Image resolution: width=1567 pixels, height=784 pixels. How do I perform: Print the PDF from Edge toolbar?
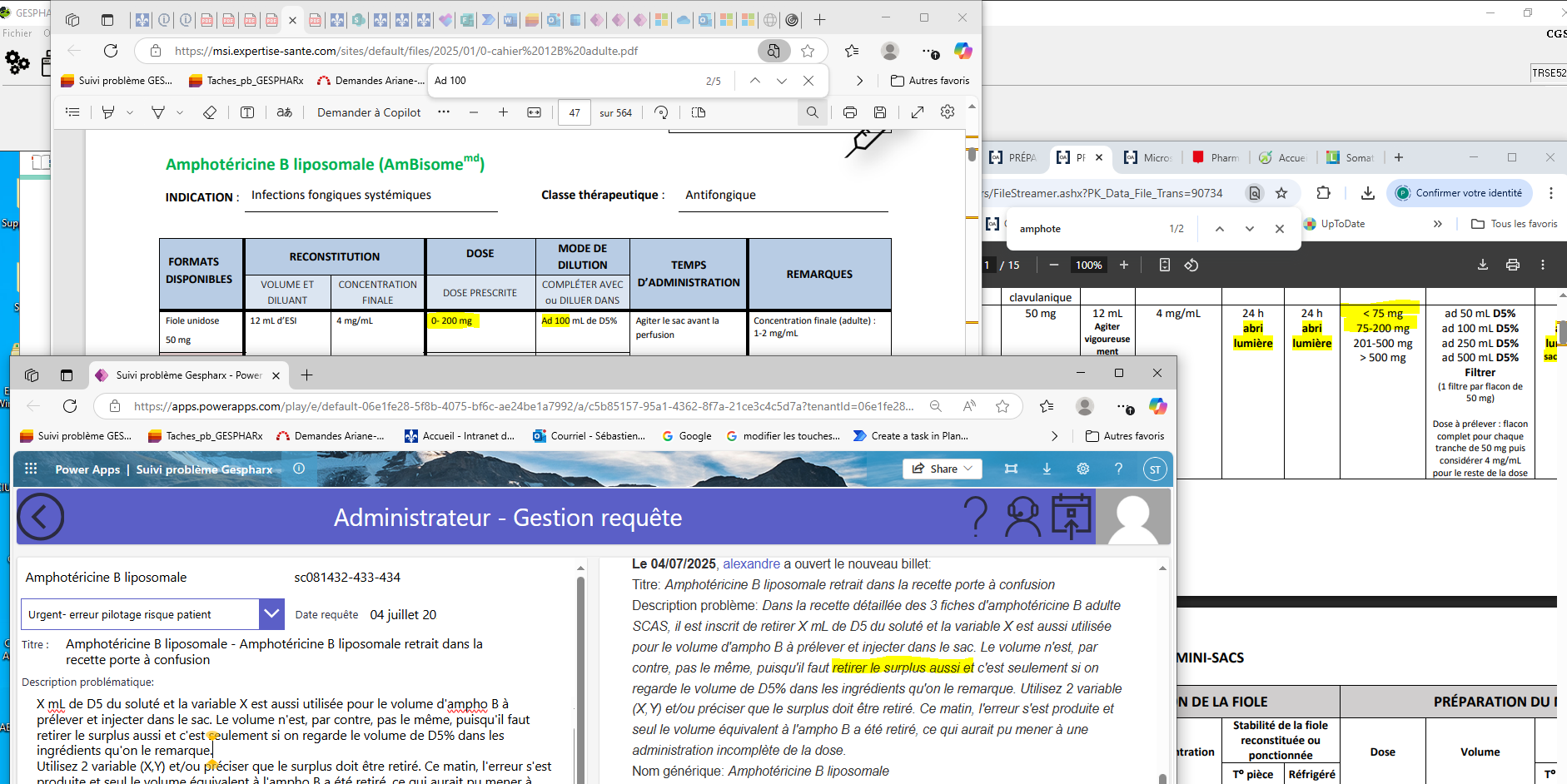(849, 112)
